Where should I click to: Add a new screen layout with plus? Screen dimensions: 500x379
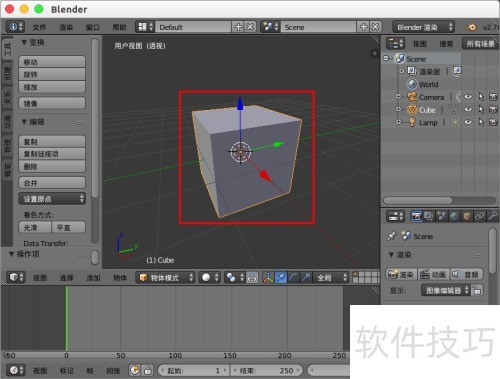[238, 27]
